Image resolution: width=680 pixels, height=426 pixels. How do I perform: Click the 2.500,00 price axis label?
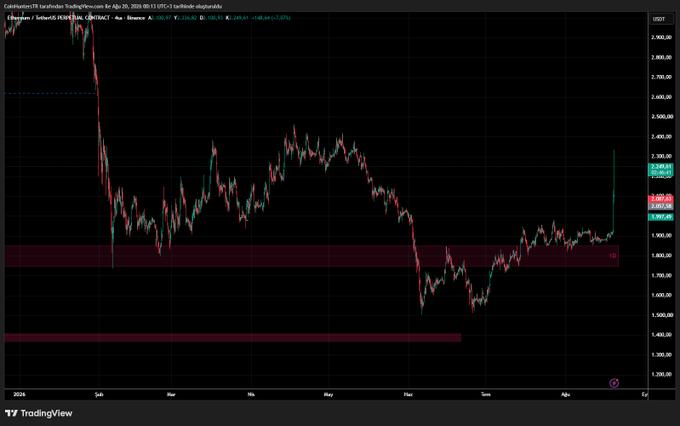[661, 117]
